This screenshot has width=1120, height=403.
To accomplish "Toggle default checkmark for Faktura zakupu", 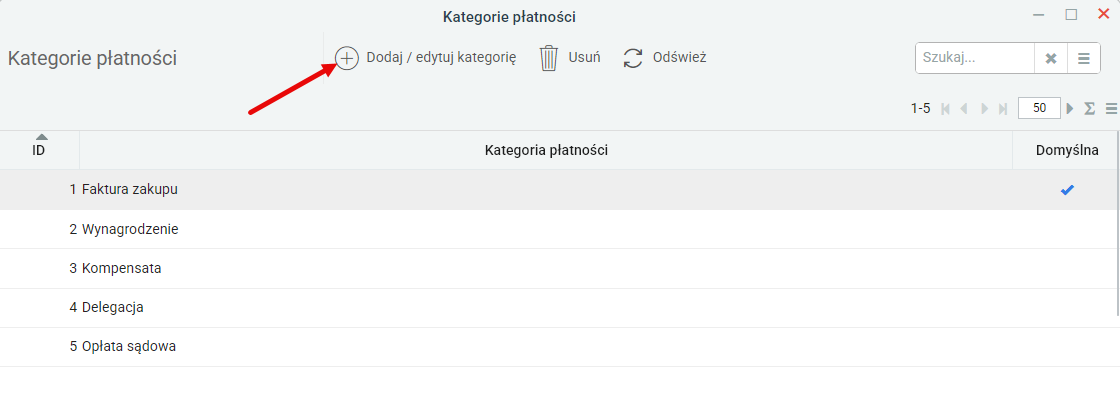I will point(1067,190).
